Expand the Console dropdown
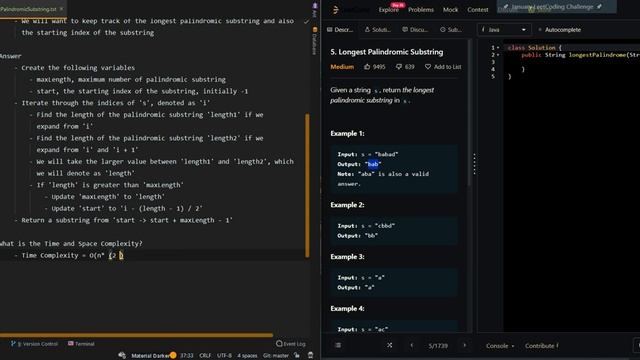 click(x=500, y=346)
